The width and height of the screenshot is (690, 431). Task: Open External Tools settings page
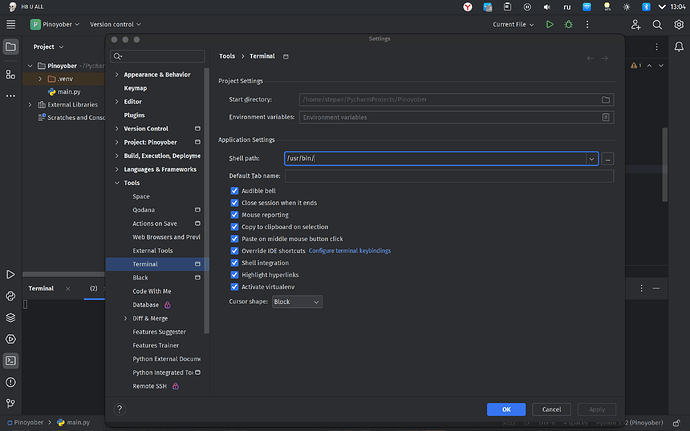click(x=153, y=250)
